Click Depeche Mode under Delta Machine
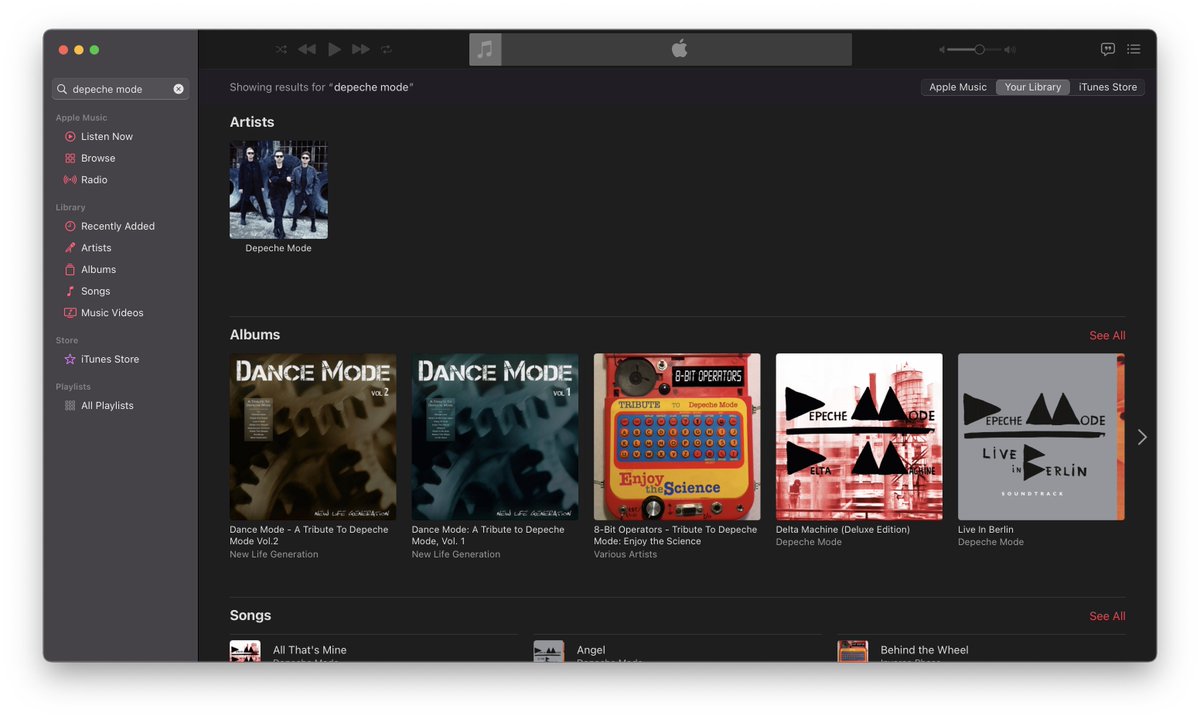1200x719 pixels. [809, 542]
